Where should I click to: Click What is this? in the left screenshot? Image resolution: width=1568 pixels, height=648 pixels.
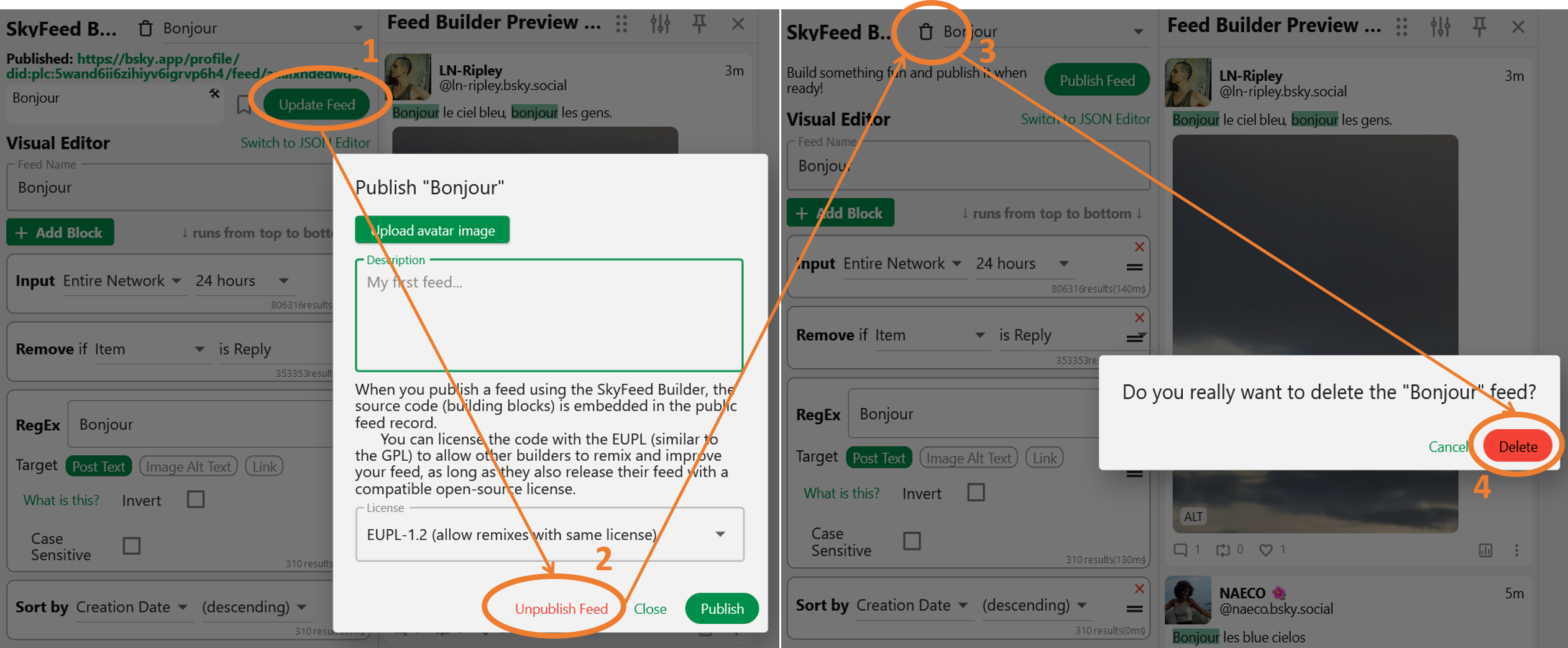pyautogui.click(x=61, y=500)
